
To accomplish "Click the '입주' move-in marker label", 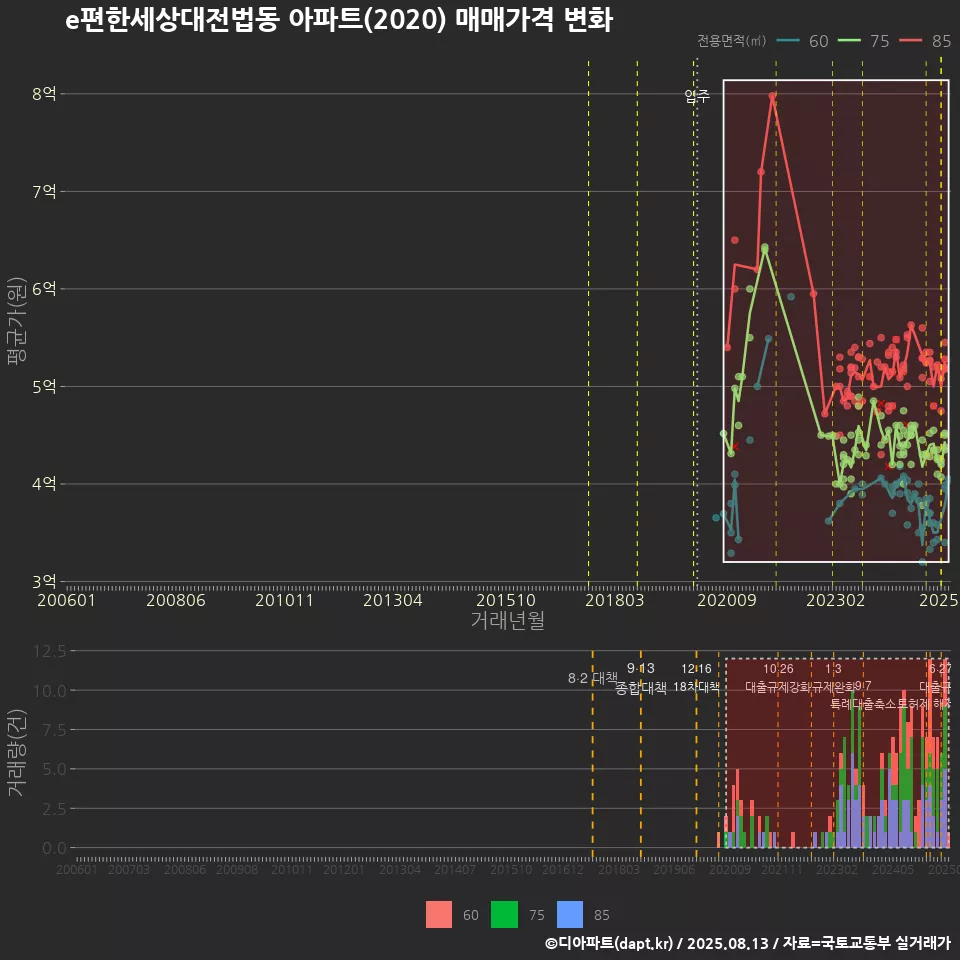I will (697, 96).
